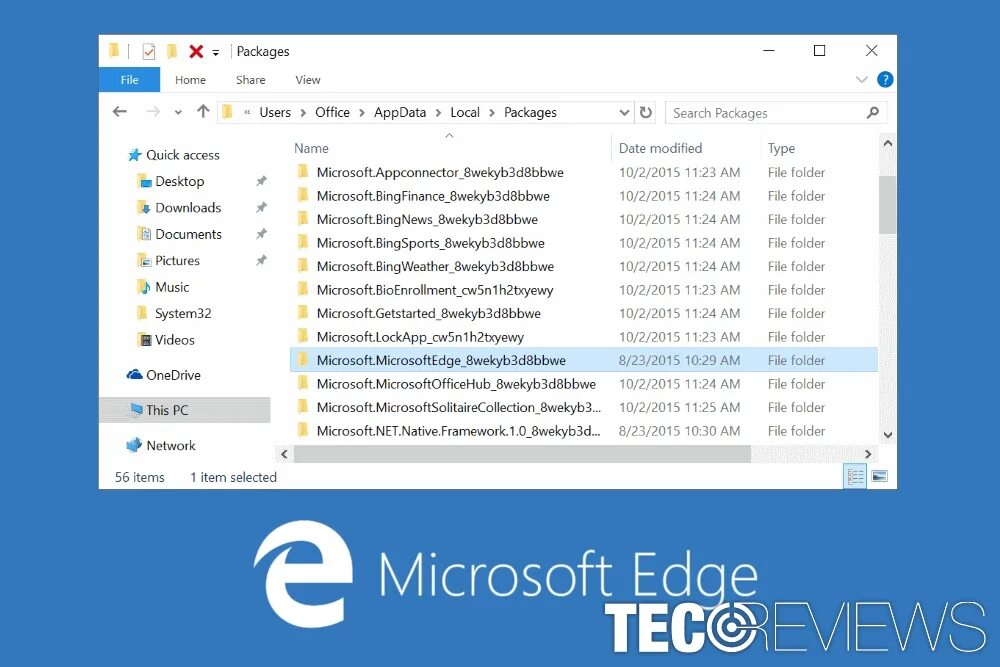Viewport: 1000px width, 667px height.
Task: Open Desktop in the navigation pane
Action: pyautogui.click(x=170, y=181)
